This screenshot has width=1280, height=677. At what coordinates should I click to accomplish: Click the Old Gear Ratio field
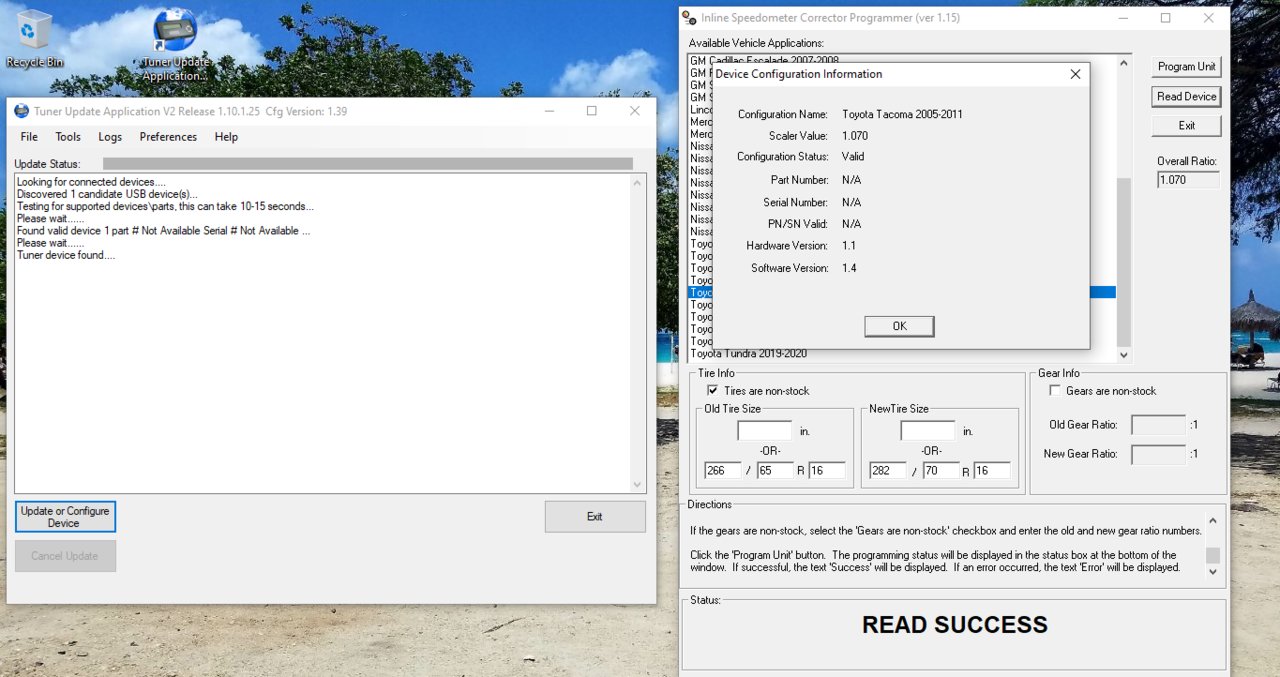(1158, 425)
